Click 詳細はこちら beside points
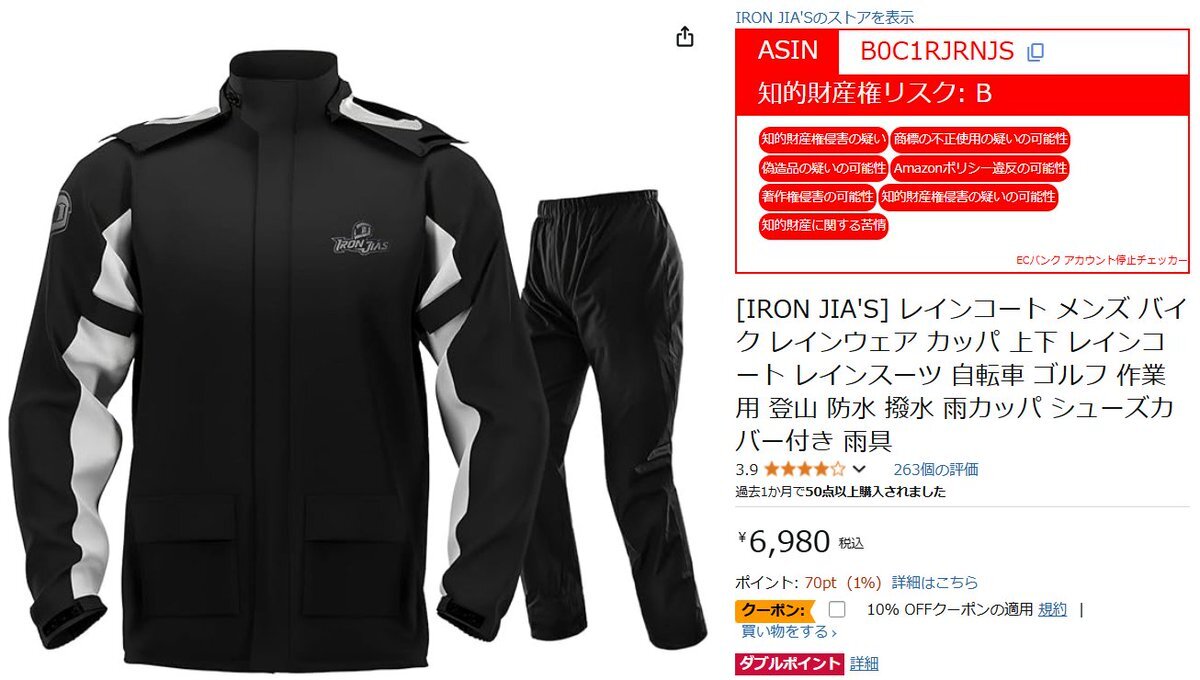This screenshot has width=1200, height=680. click(x=935, y=582)
